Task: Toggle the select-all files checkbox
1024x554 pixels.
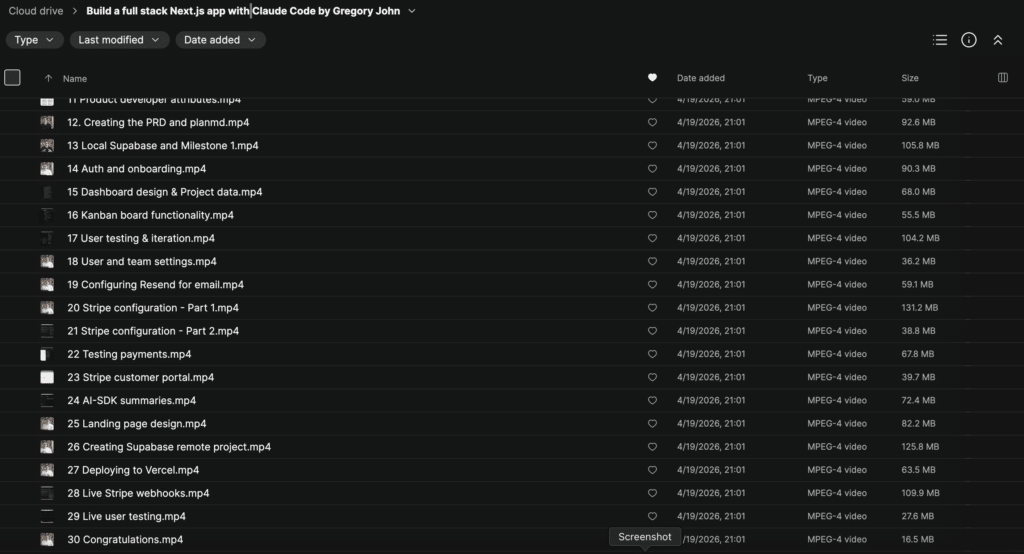Action: (12, 78)
